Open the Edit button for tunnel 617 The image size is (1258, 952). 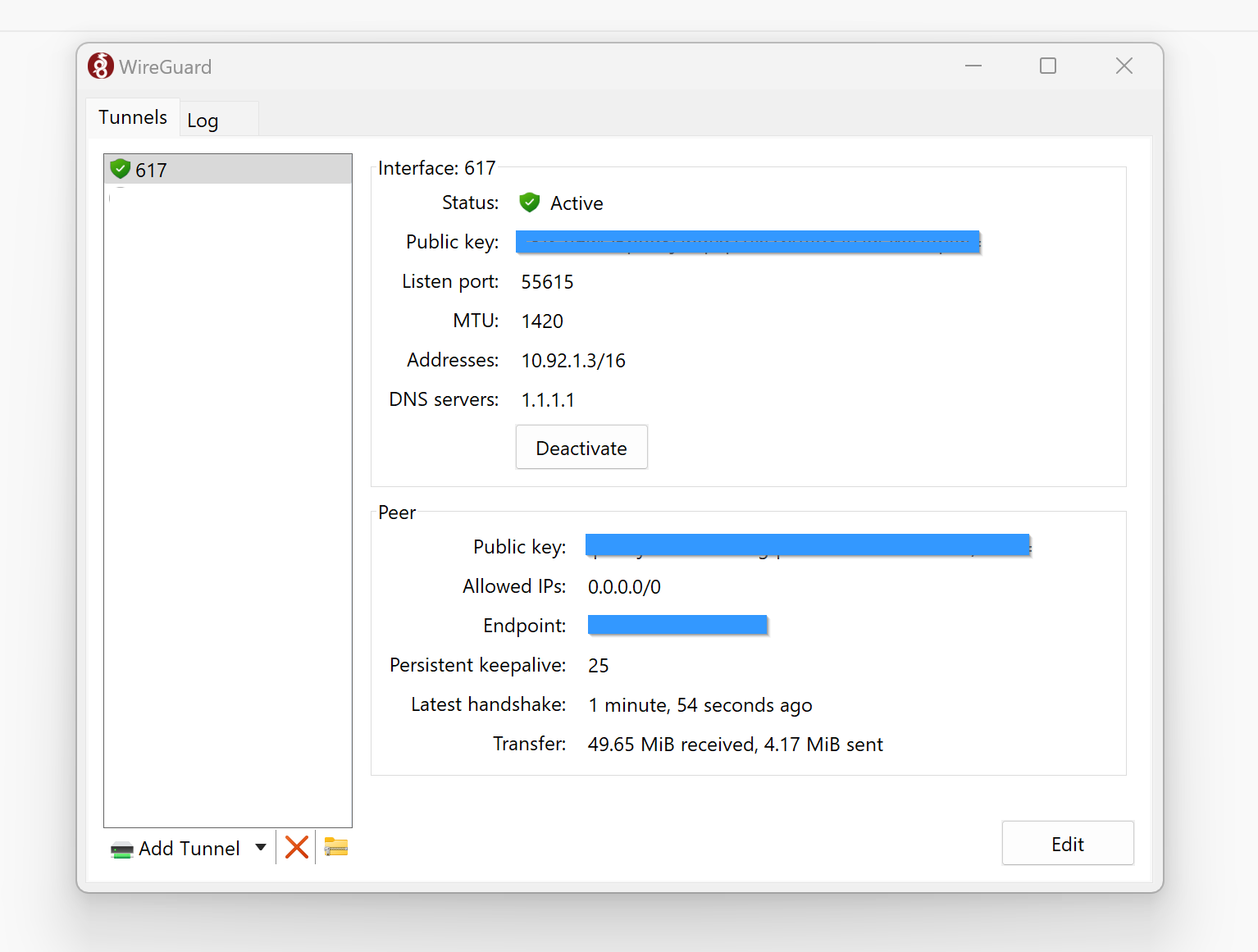1067,843
